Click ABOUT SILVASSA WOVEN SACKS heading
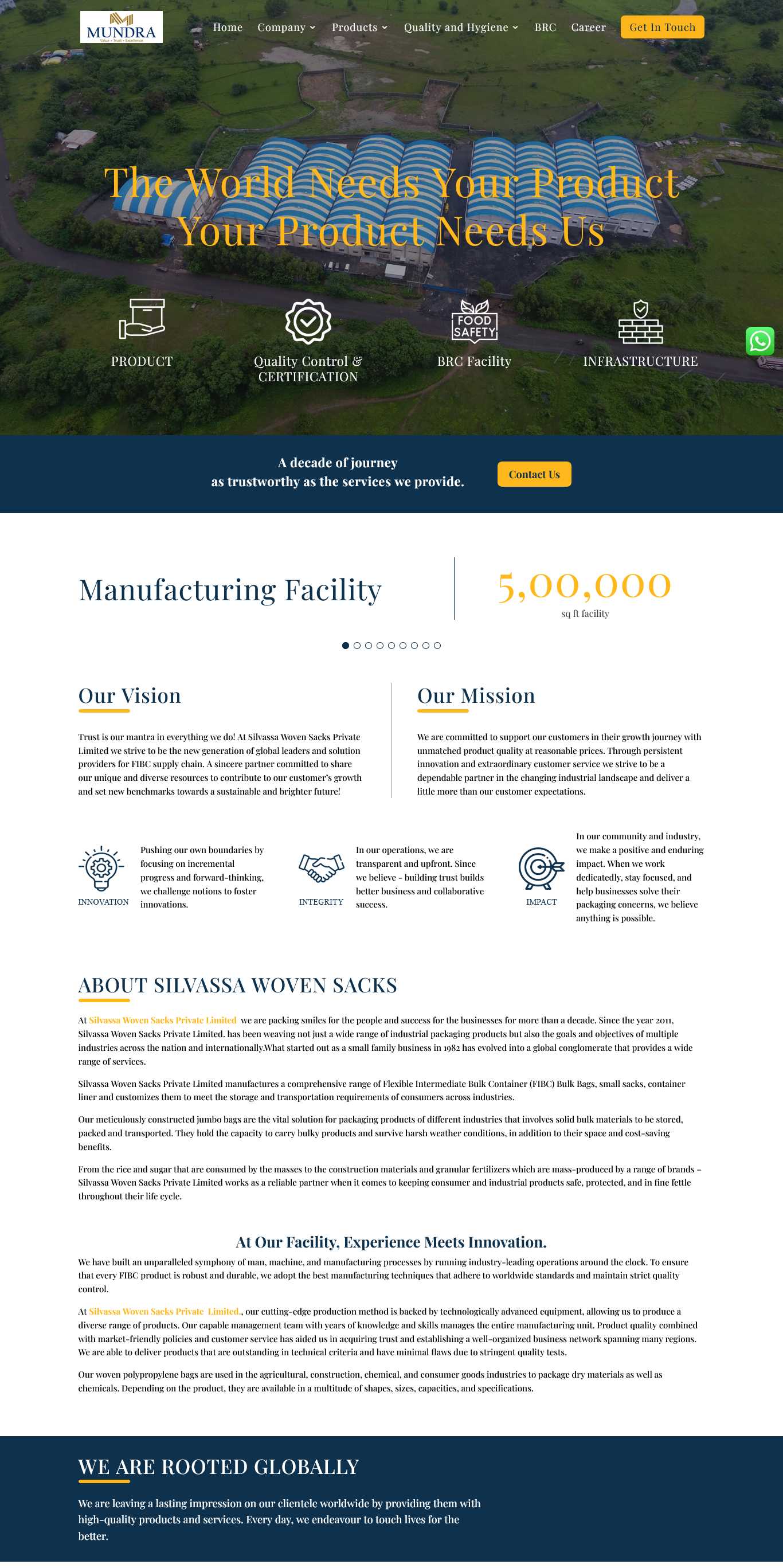Image resolution: width=783 pixels, height=1568 pixels. coord(238,985)
